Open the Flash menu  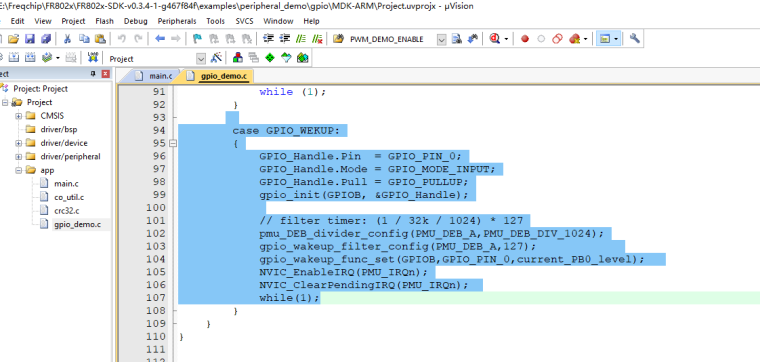[104, 21]
